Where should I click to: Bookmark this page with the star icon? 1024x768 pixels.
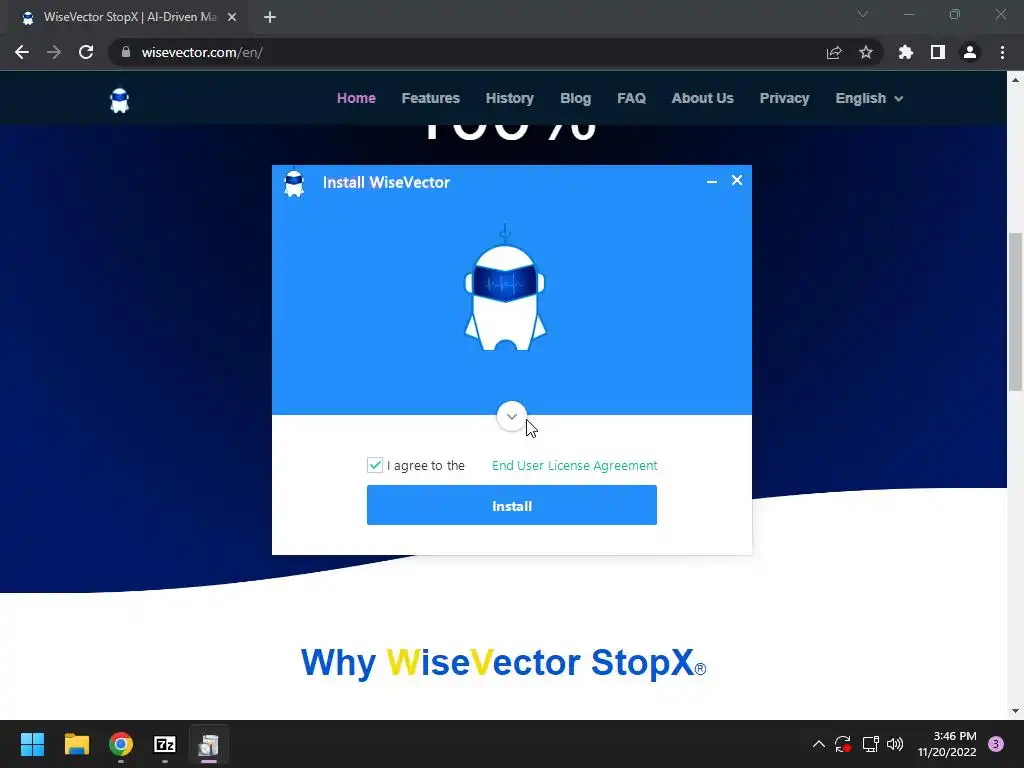point(865,52)
